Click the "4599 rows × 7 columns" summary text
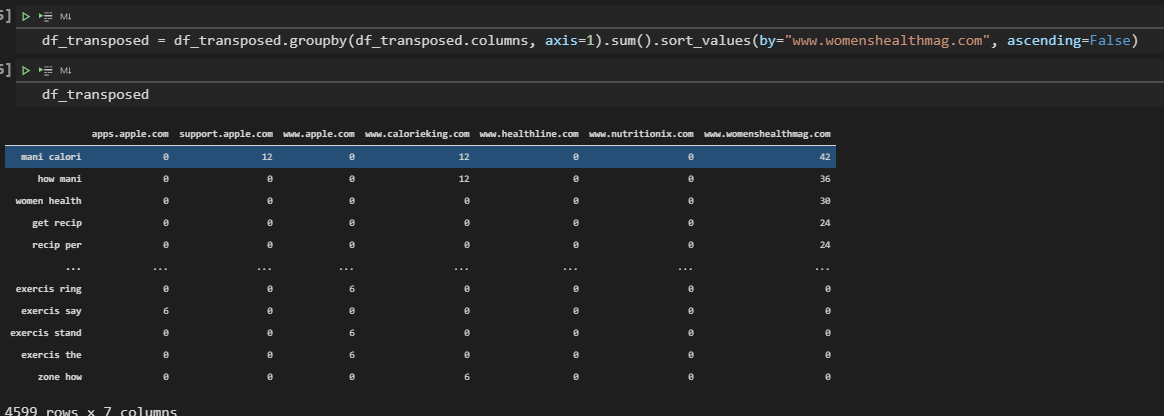 [x=91, y=411]
